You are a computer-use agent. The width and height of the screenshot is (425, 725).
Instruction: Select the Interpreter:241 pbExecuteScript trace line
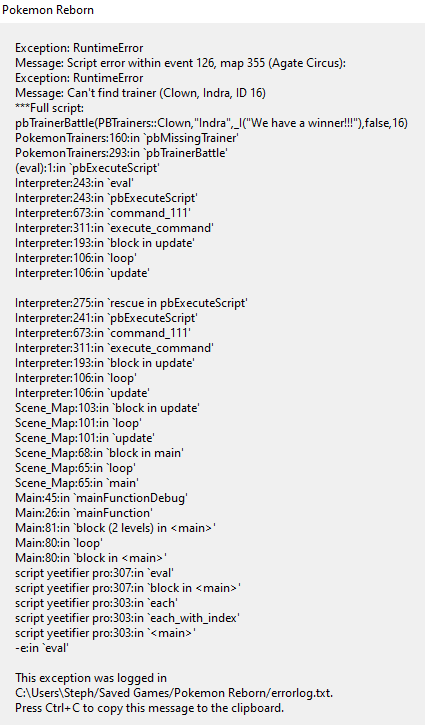click(x=106, y=318)
